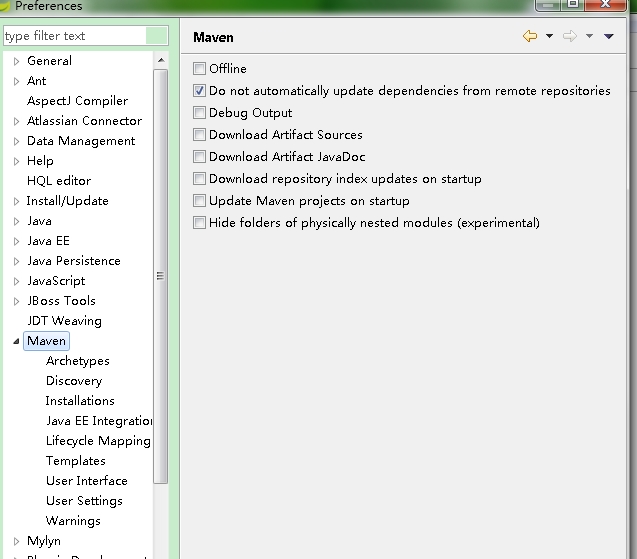Click the tree scrollbar up arrow
637x559 pixels.
(x=161, y=60)
